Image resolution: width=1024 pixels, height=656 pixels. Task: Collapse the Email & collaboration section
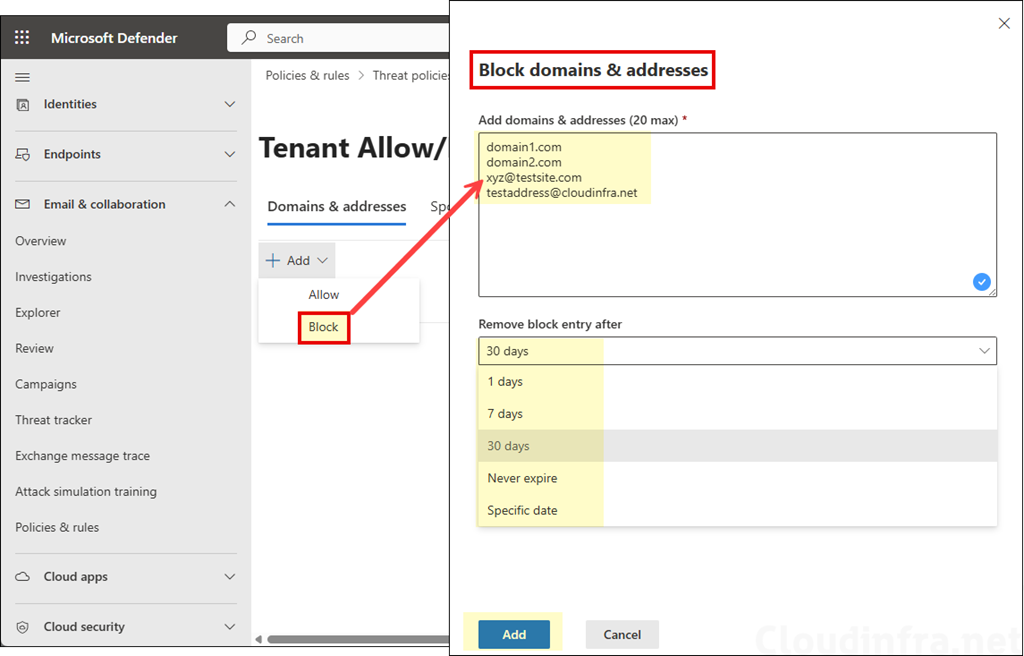pos(230,204)
